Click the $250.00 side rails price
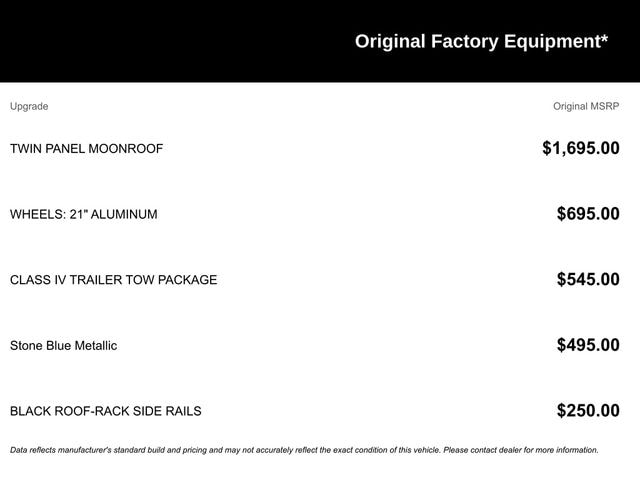 [x=588, y=411]
